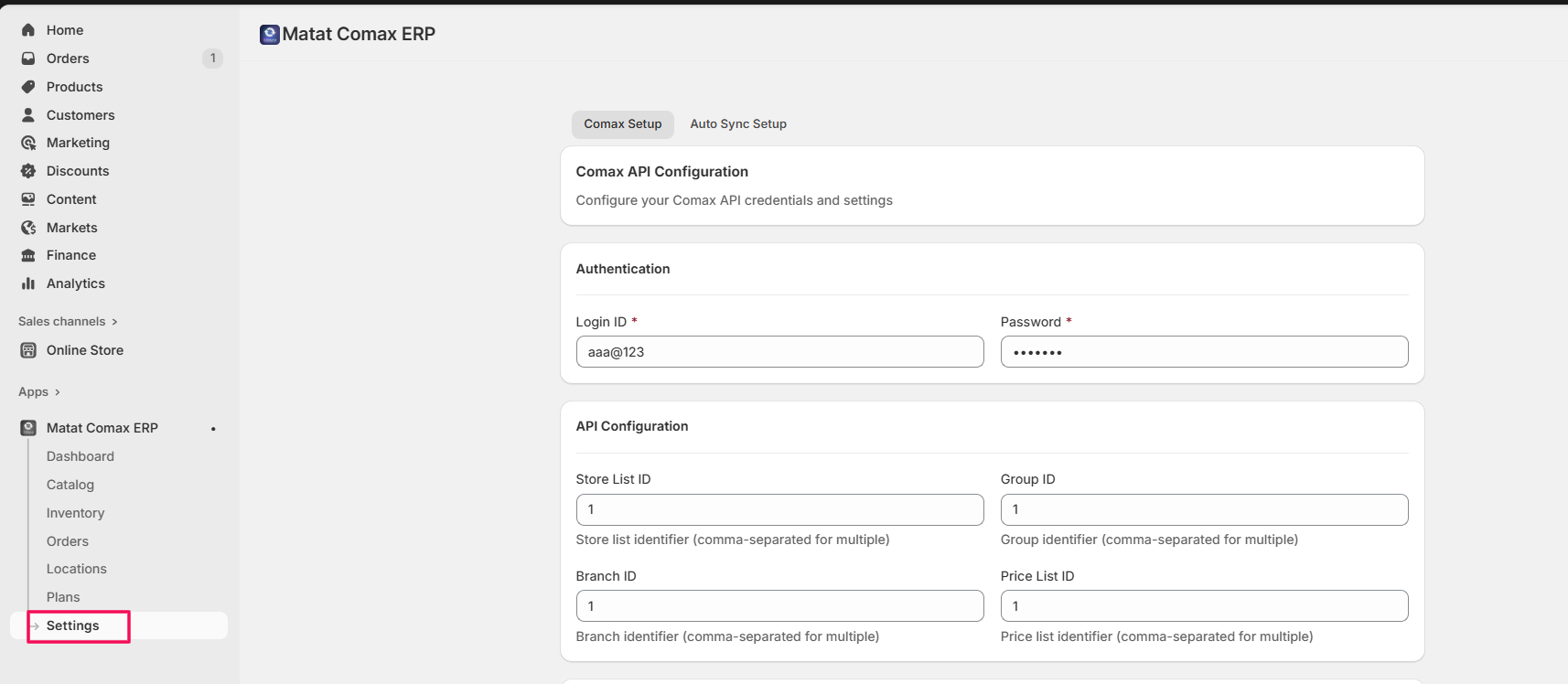The height and width of the screenshot is (684, 1568).
Task: Click the Store List ID field
Action: coord(779,510)
